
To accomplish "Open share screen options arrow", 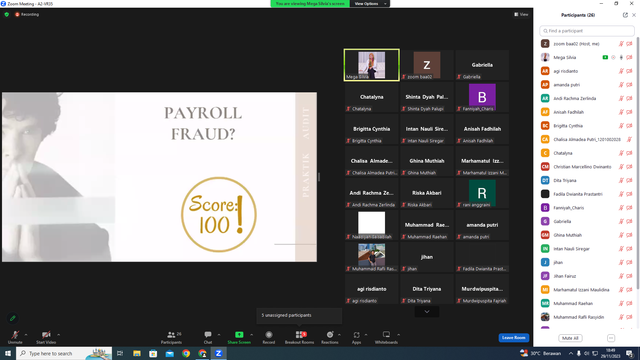I will coord(251,335).
